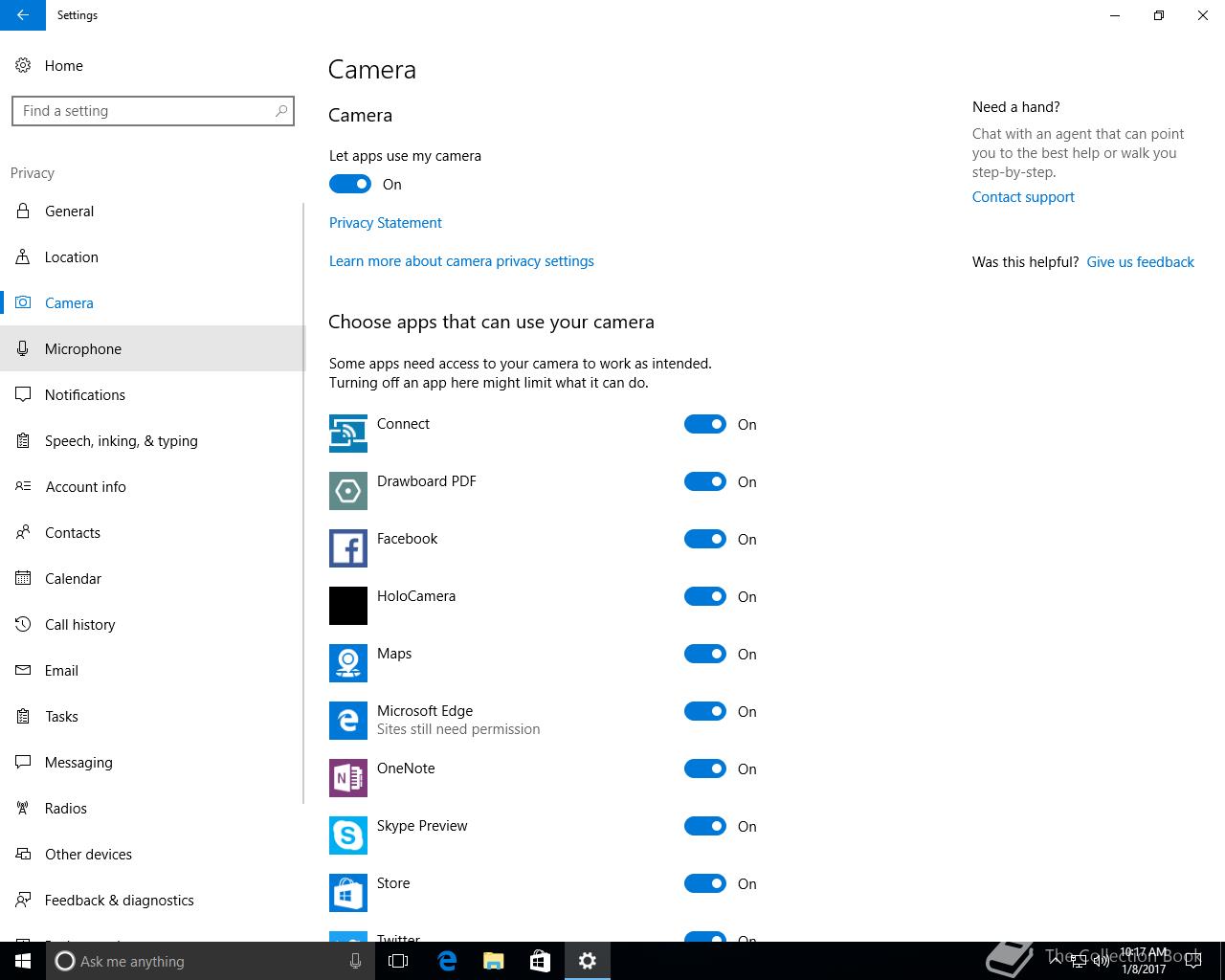
Task: Click the sidebar vertical scrollbar
Action: (x=303, y=502)
